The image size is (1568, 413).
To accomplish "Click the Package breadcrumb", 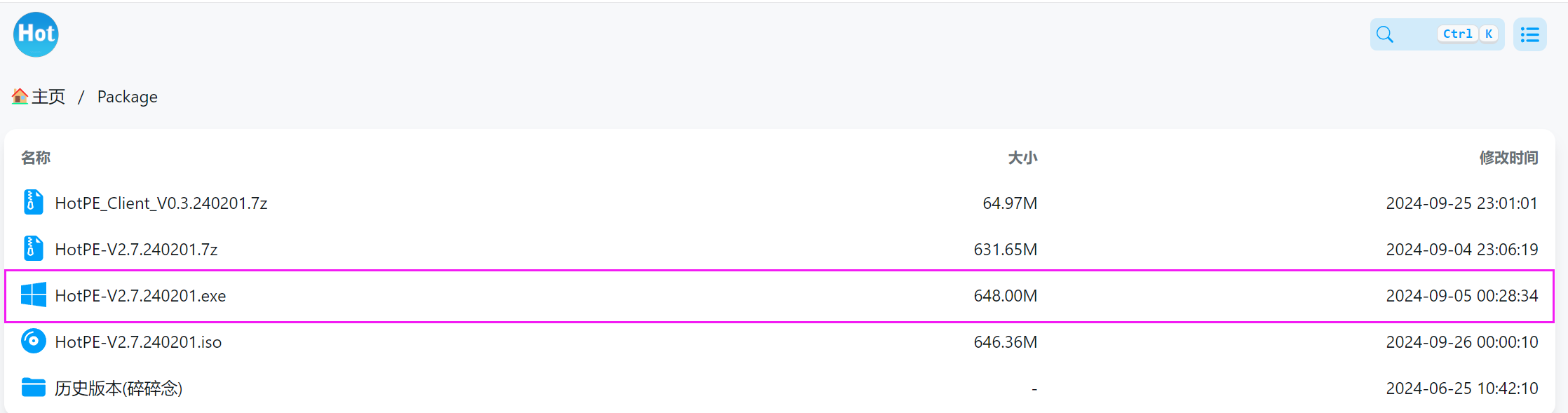I will pos(127,97).
